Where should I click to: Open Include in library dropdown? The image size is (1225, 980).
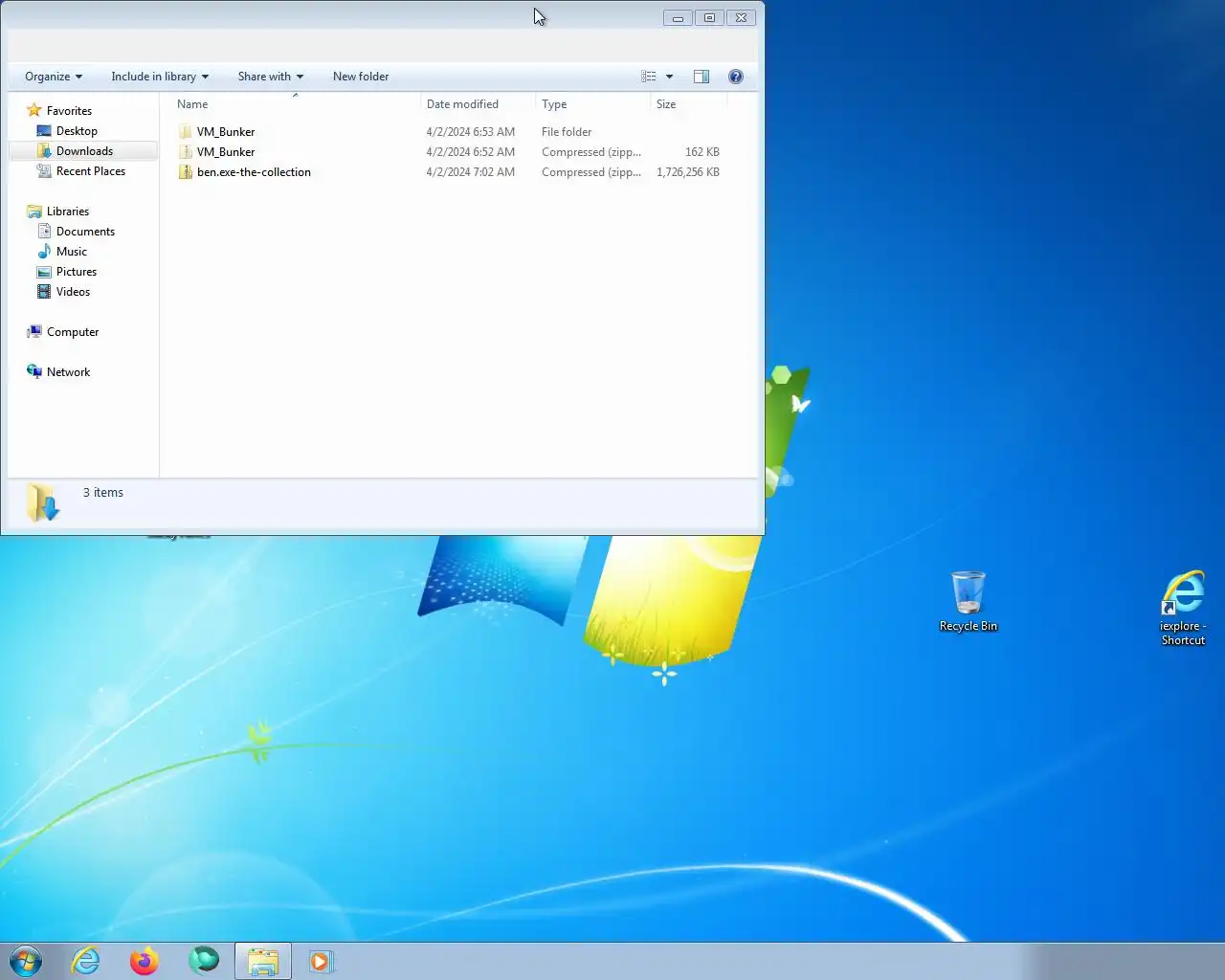(159, 77)
